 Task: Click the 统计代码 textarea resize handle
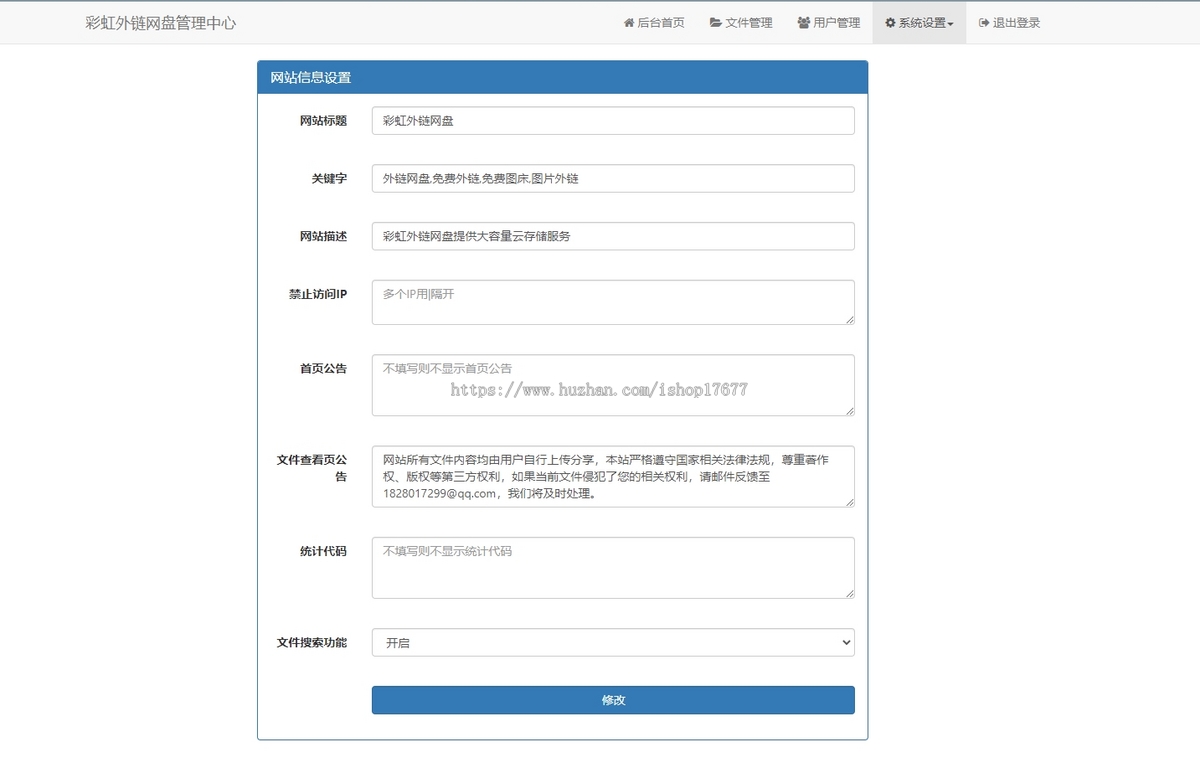850,594
